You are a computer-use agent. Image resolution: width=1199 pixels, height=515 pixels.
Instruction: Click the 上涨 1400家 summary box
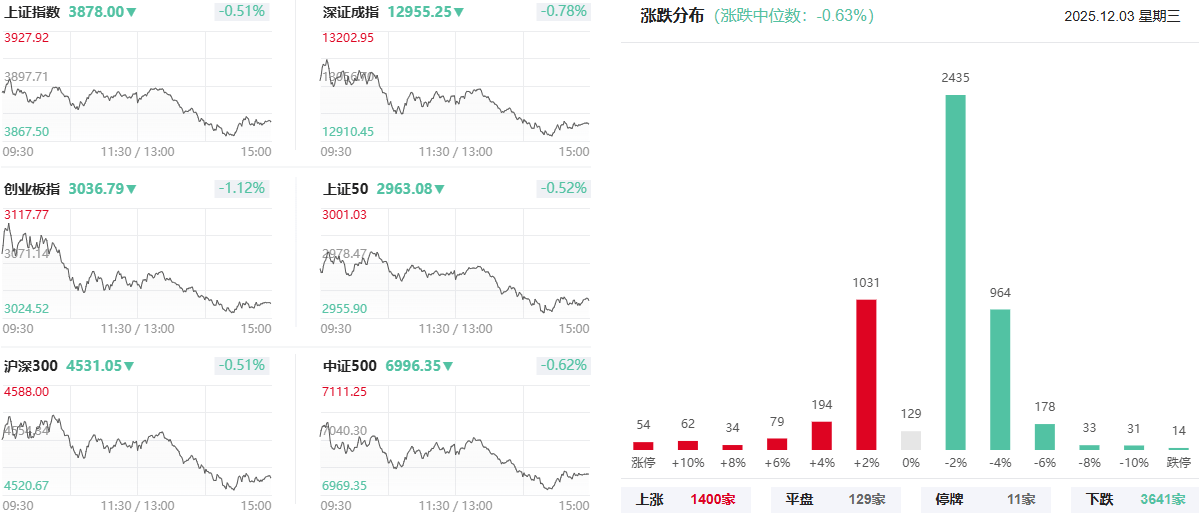[686, 499]
